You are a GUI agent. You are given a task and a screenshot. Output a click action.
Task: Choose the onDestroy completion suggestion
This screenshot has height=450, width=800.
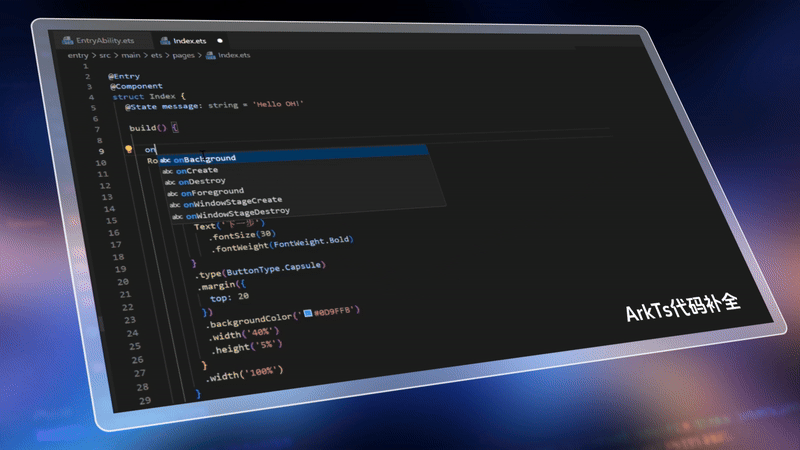202,181
